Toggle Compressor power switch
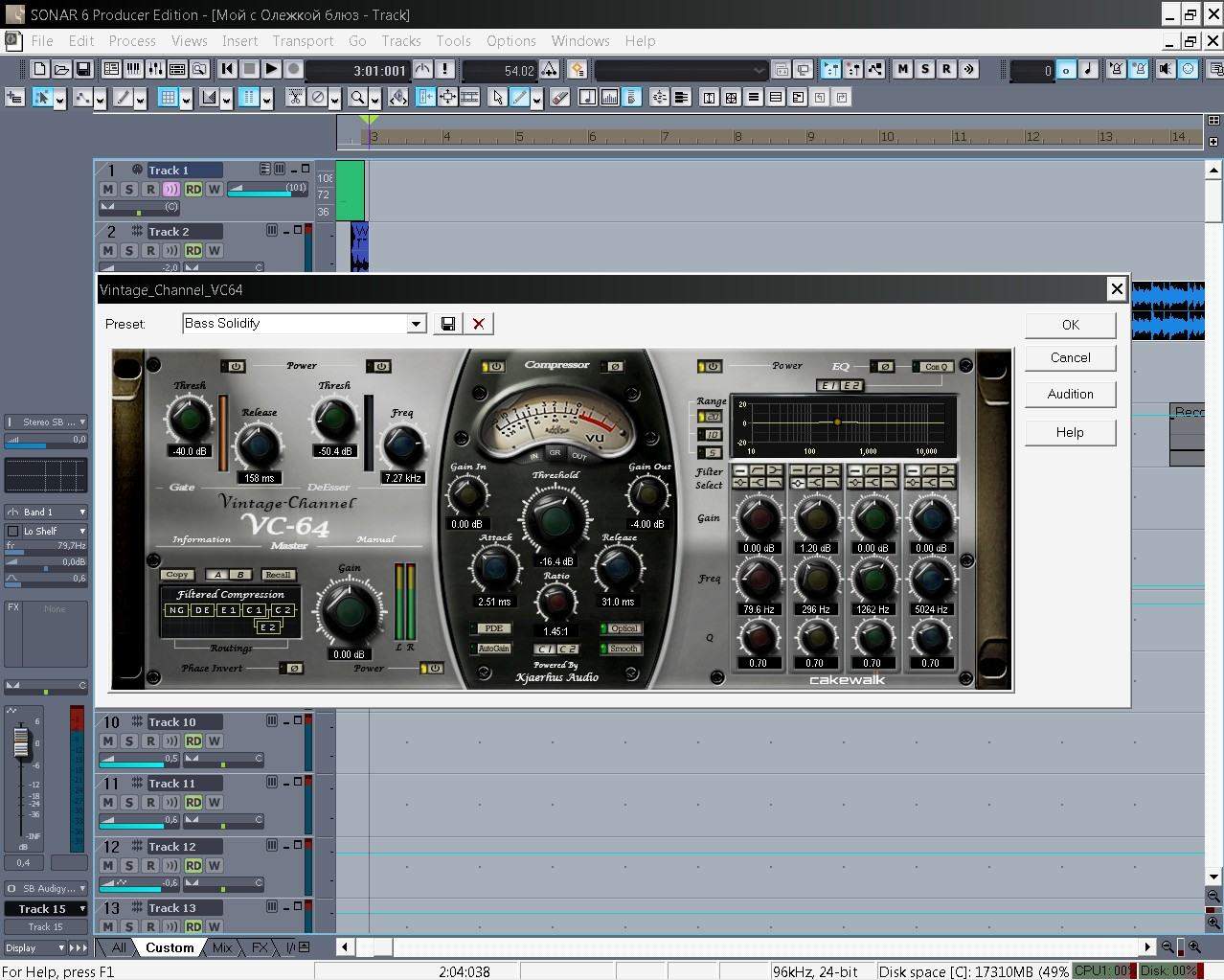This screenshot has width=1224, height=980. (x=494, y=366)
